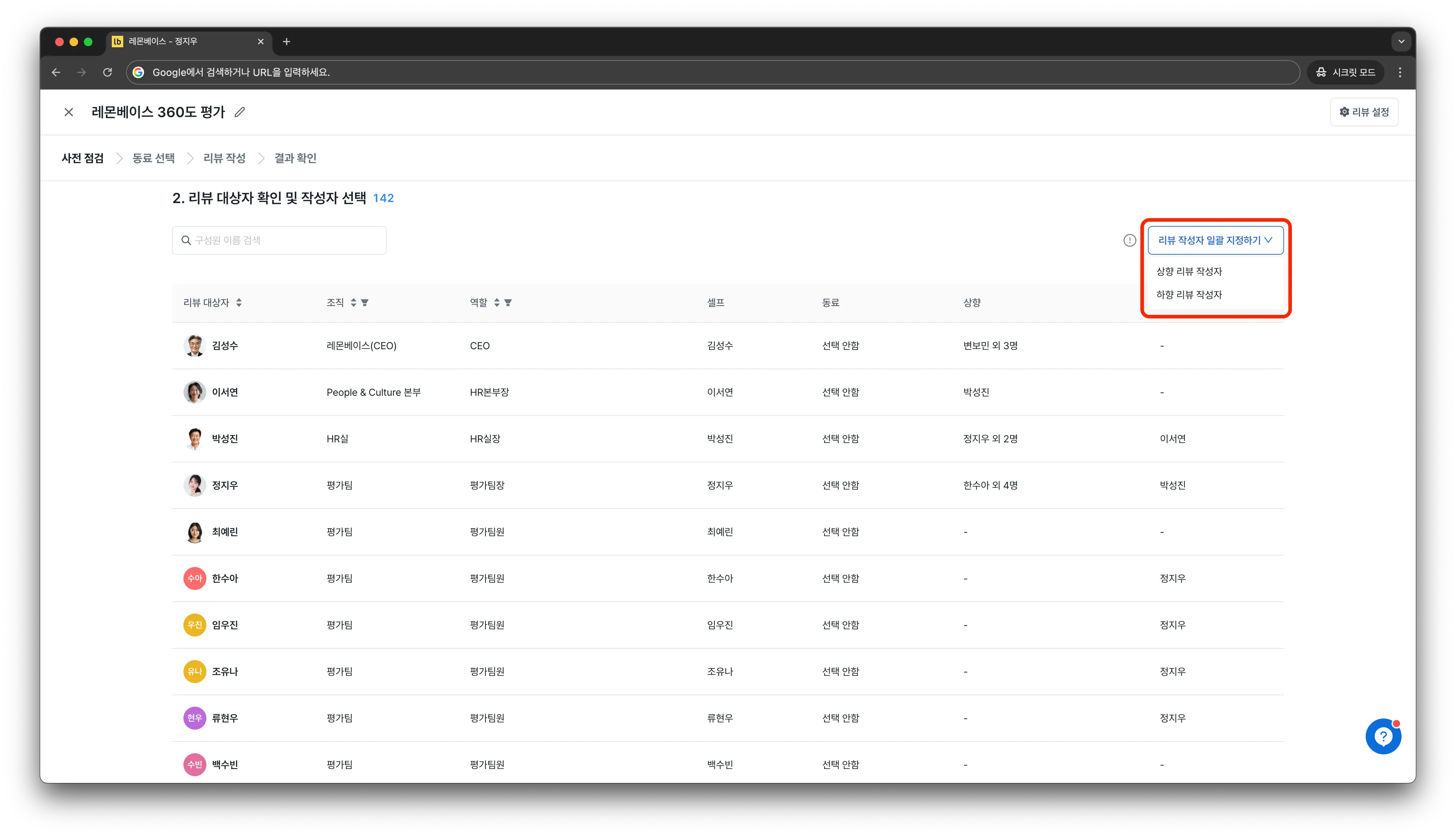Click the 구성원 이름 검색 search field
Screen dimensions: 1456x836
coord(279,240)
